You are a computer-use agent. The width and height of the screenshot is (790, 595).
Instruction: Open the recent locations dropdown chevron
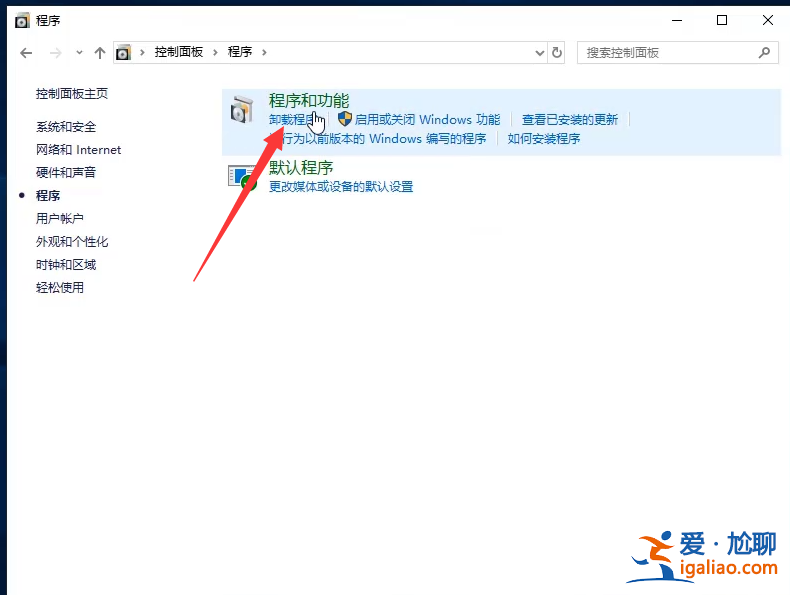[79, 52]
